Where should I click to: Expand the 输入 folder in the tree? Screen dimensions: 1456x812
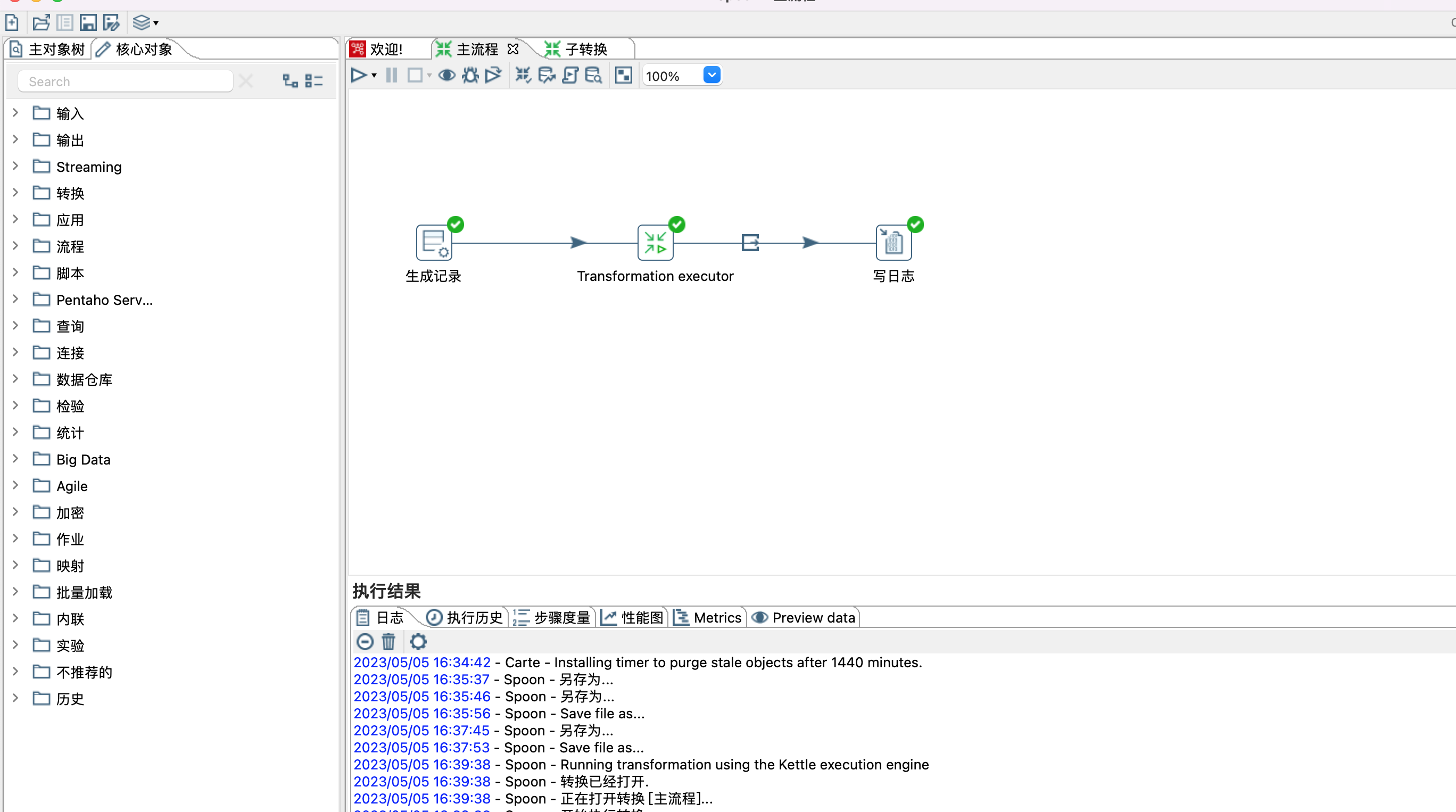[15, 112]
